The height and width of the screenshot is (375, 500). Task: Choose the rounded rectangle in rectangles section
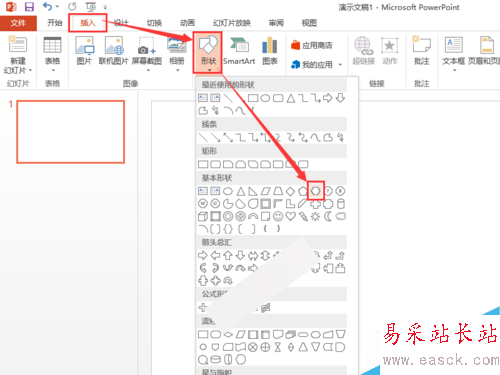(215, 164)
